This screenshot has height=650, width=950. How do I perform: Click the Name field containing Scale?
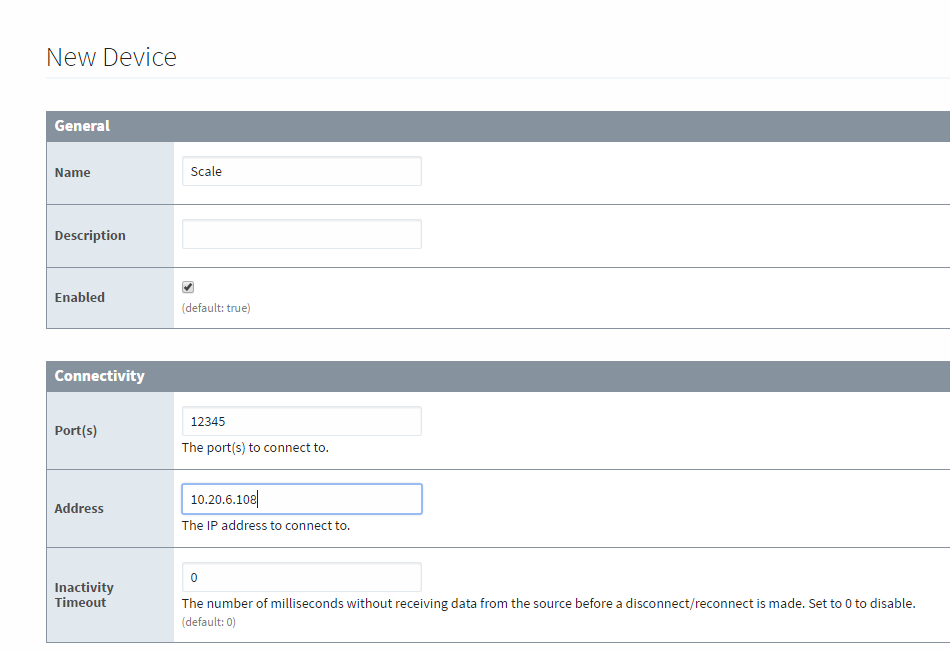pyautogui.click(x=302, y=171)
